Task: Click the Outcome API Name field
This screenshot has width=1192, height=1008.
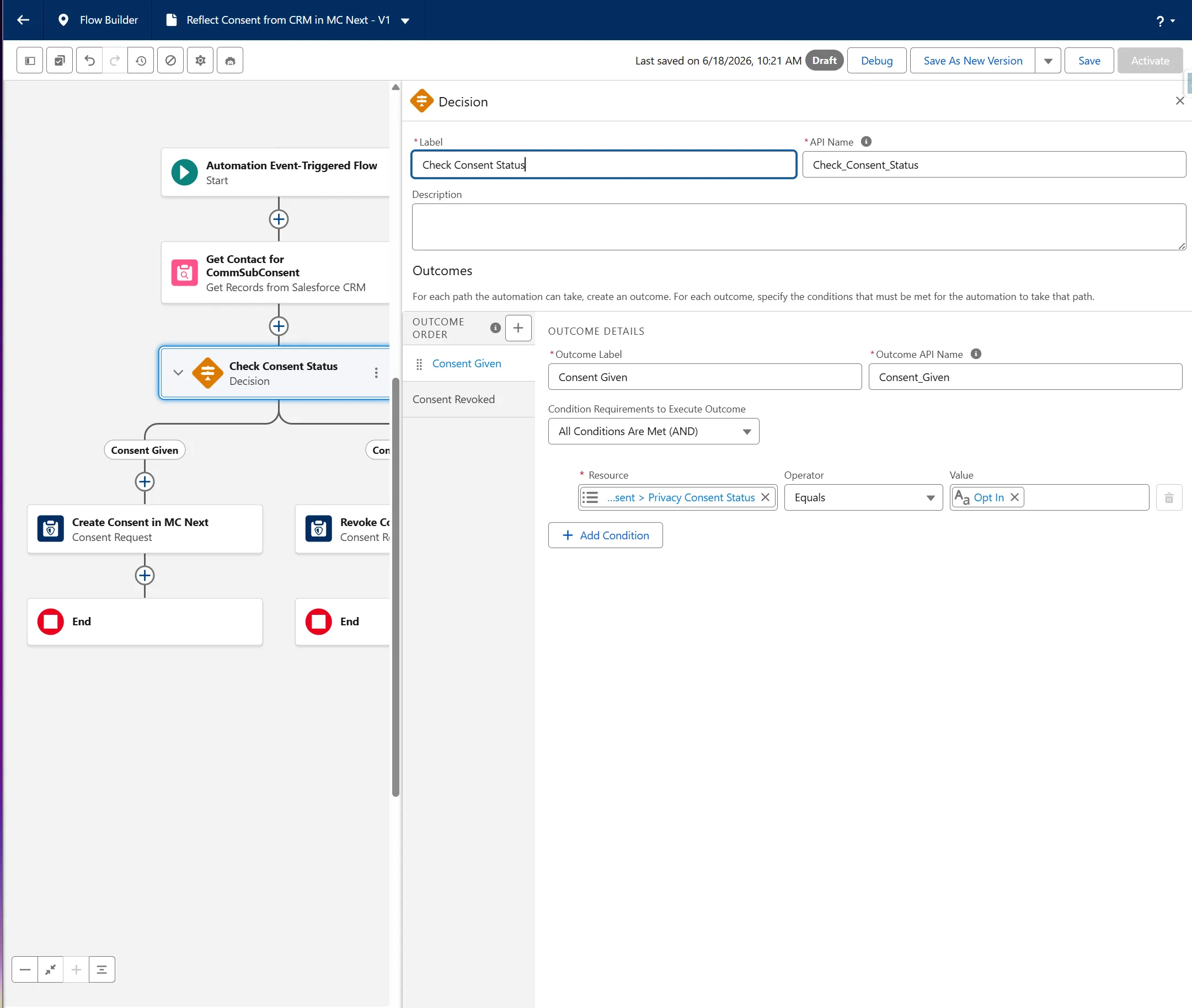Action: (1025, 377)
